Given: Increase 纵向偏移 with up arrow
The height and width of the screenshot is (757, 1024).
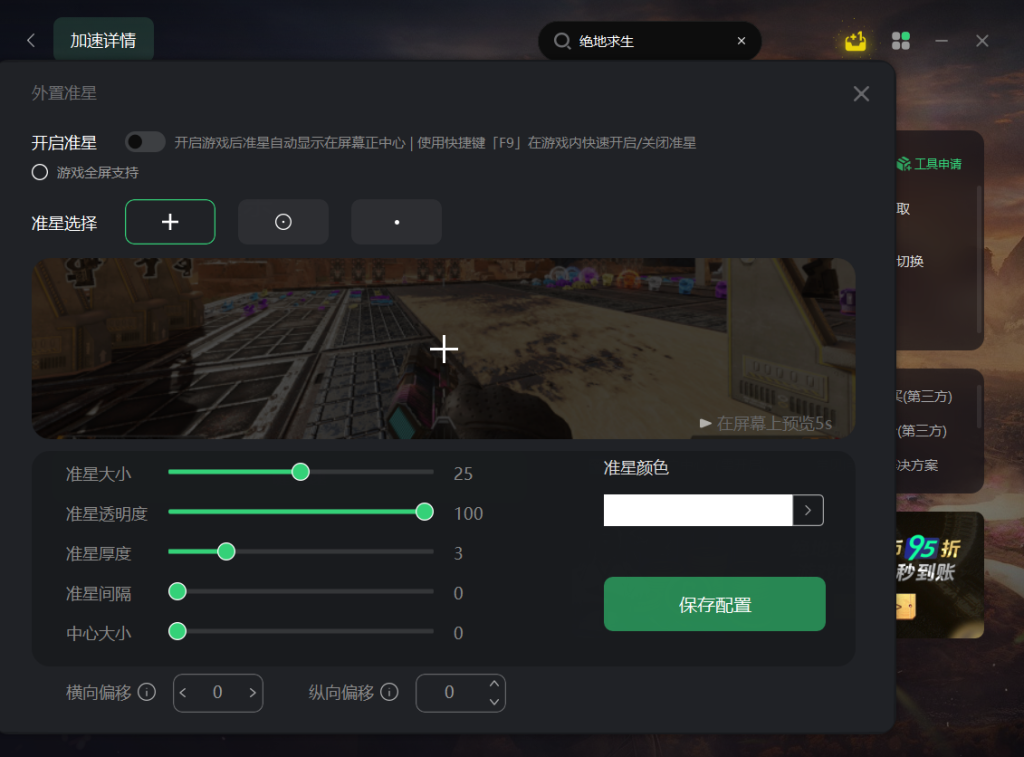Looking at the screenshot, I should [494, 684].
